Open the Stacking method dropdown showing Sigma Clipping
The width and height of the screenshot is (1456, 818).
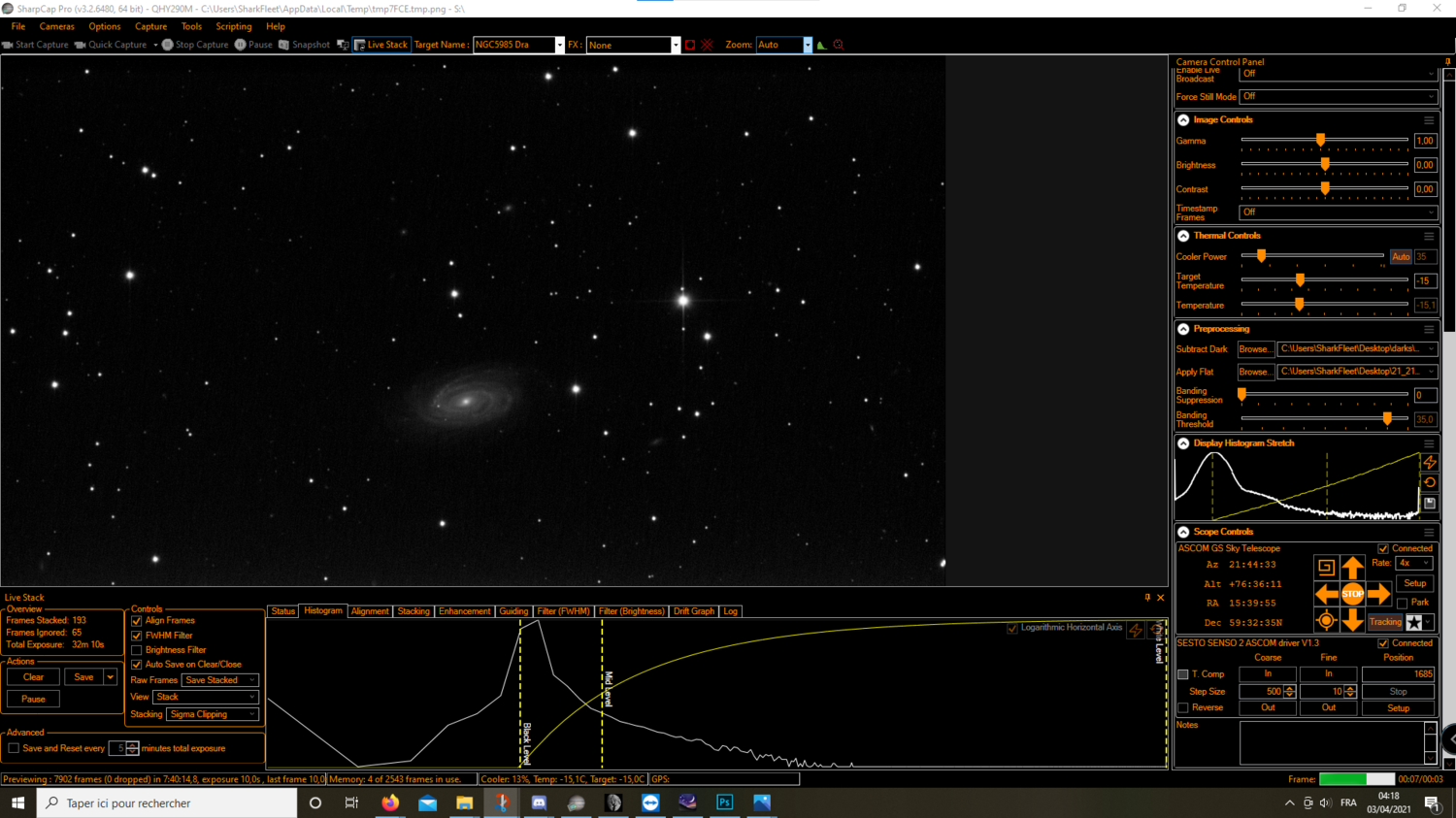coord(212,713)
